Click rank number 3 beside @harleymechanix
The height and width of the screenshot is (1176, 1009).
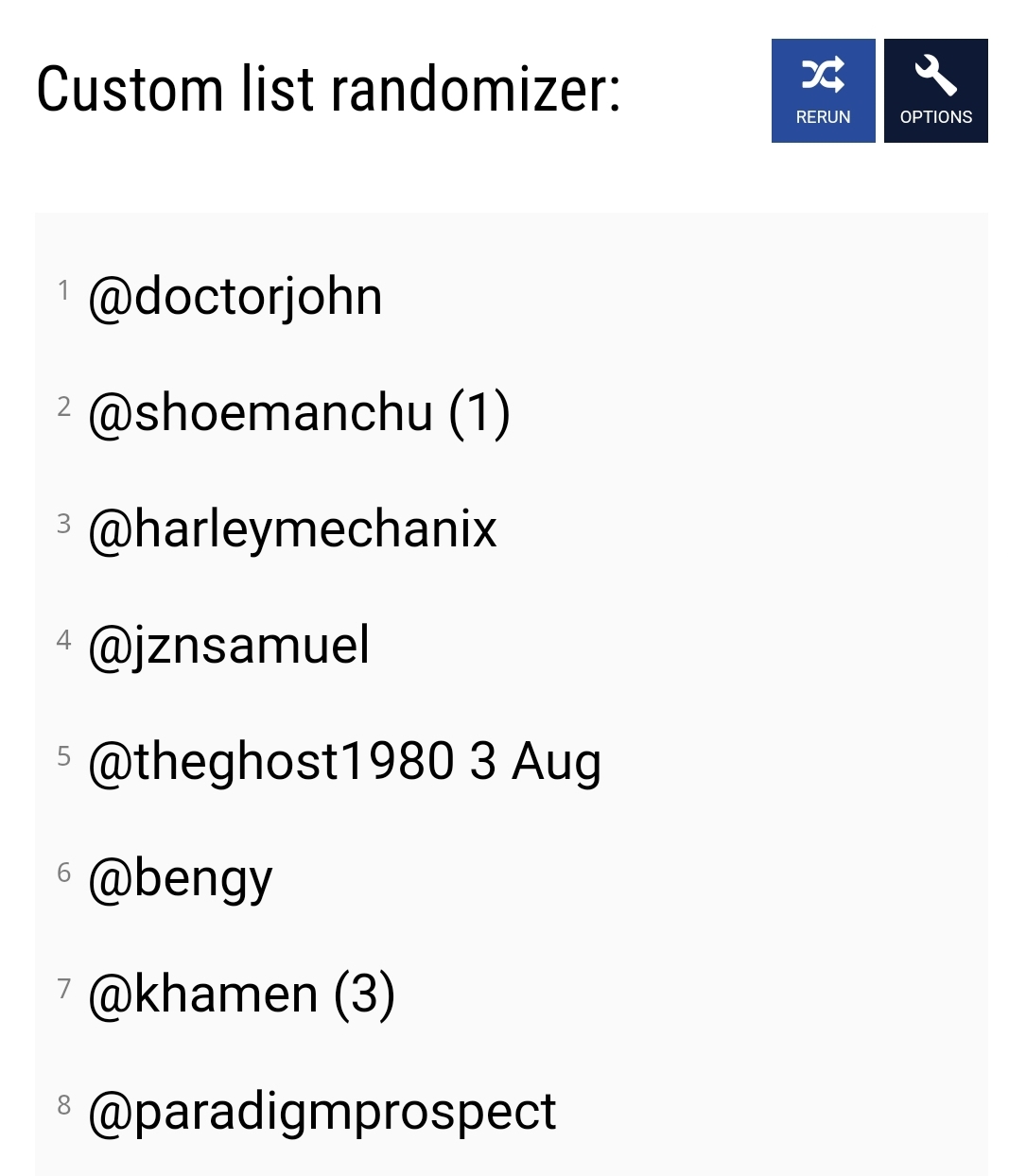click(63, 524)
